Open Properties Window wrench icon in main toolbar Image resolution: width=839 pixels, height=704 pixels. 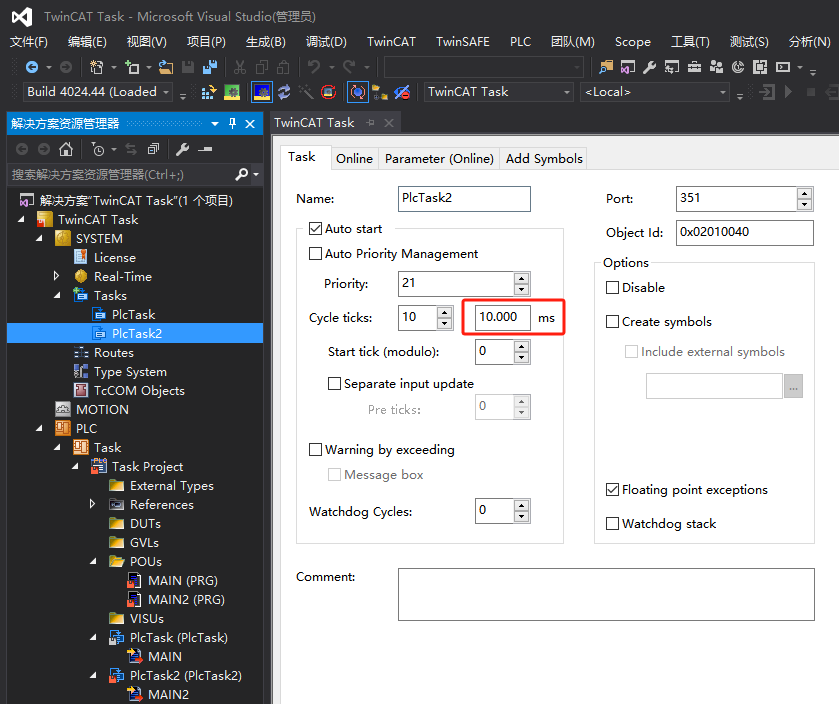pyautogui.click(x=650, y=67)
